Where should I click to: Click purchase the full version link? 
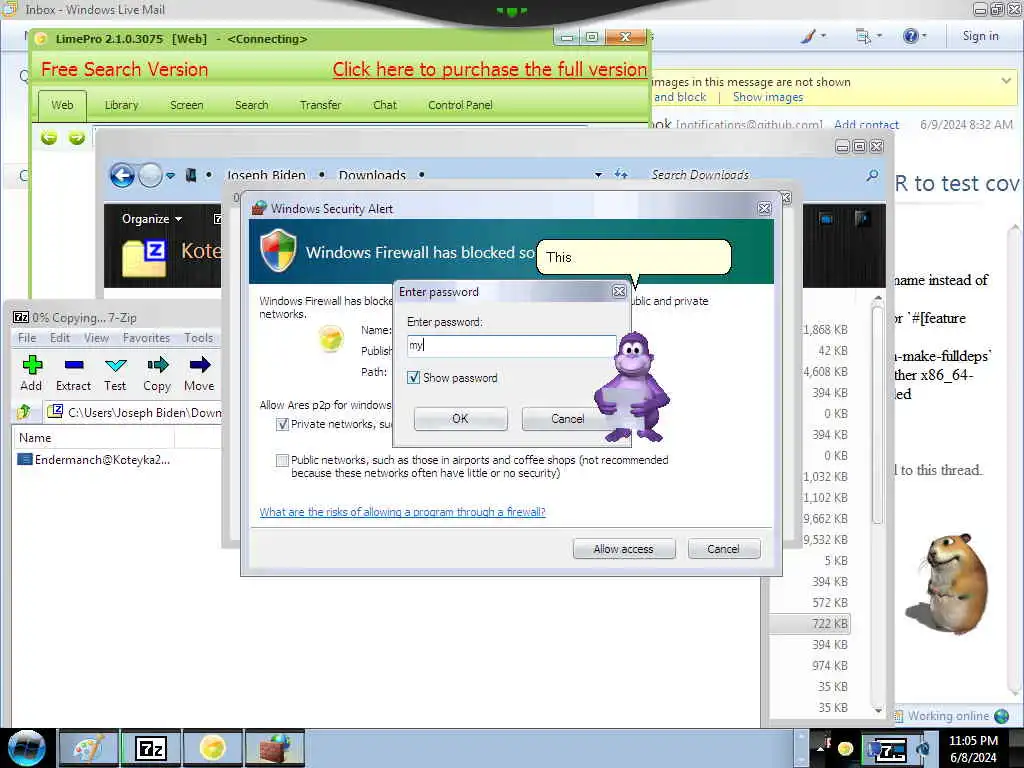(x=490, y=69)
